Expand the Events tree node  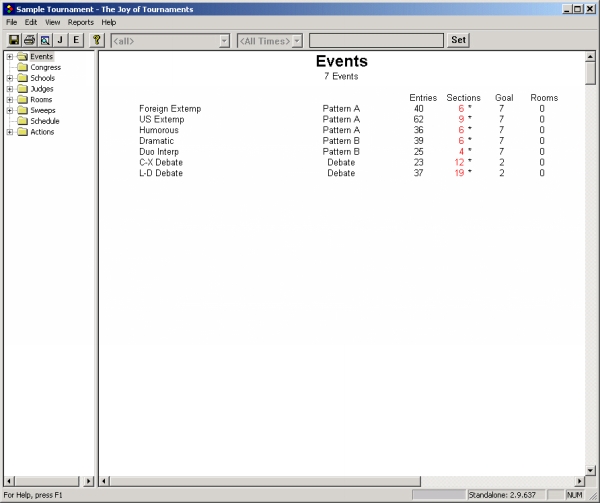click(9, 57)
